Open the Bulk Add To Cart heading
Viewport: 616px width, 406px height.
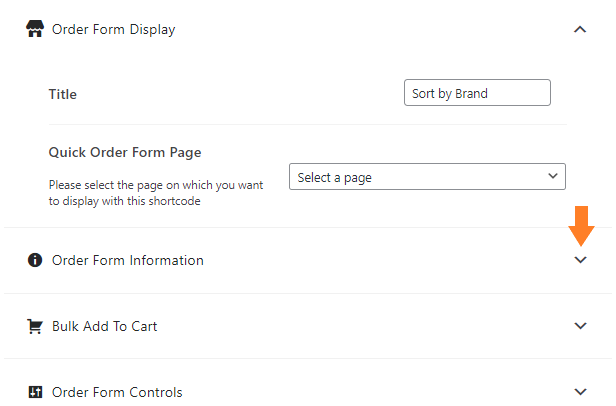pos(104,326)
